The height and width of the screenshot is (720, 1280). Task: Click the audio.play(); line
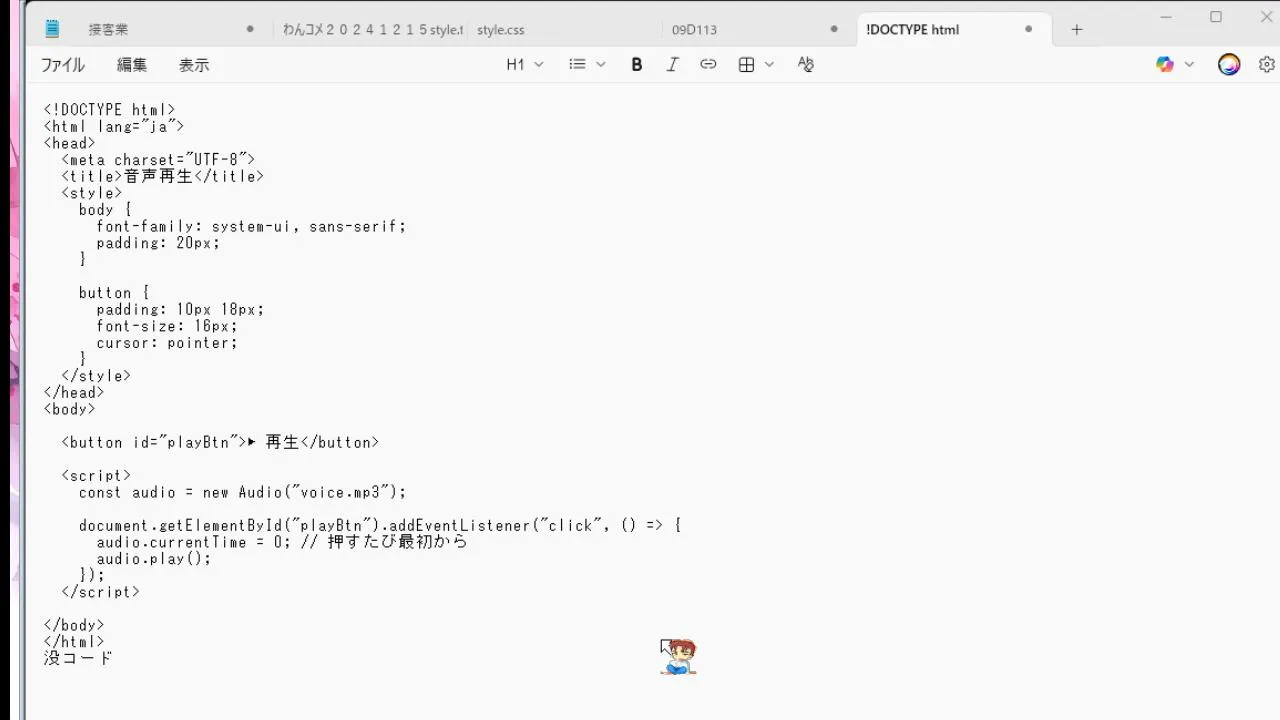click(154, 559)
